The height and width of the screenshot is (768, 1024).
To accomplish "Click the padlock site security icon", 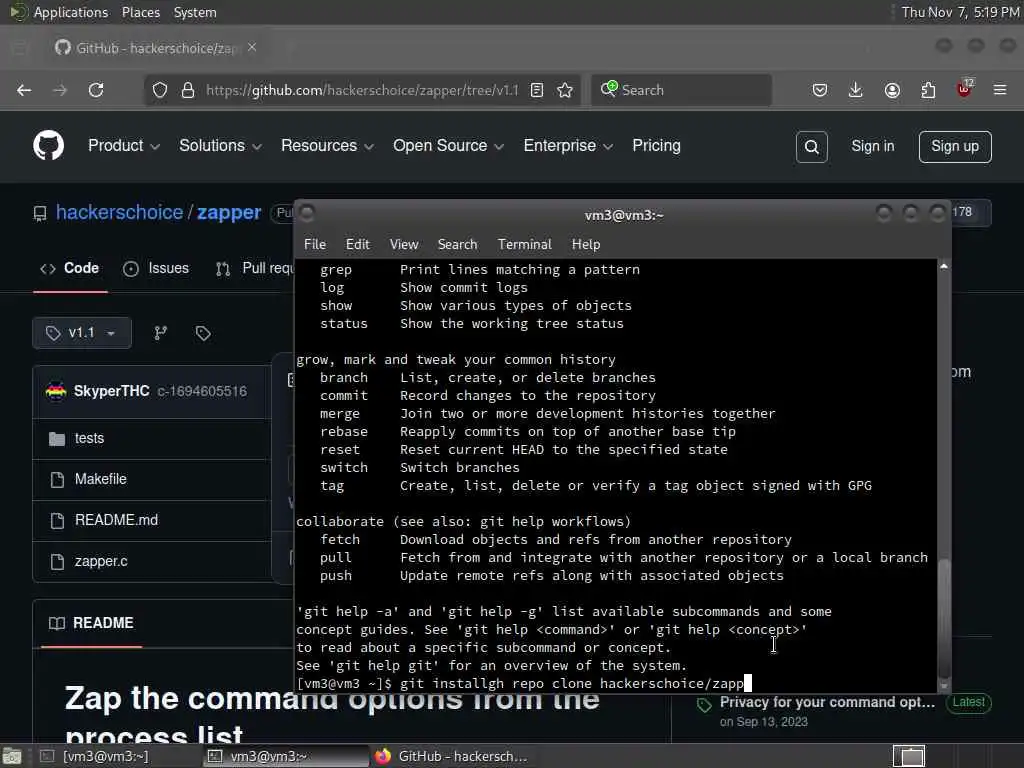I will point(188,90).
